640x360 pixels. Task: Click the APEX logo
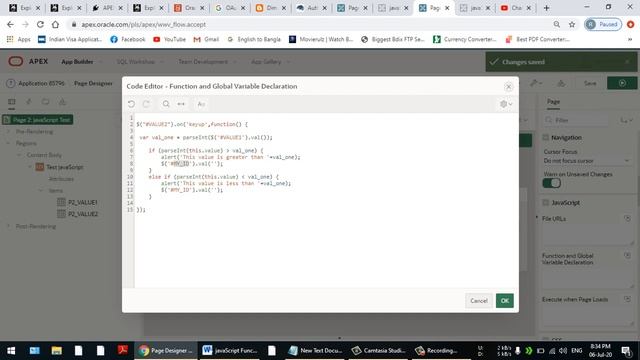(x=28, y=62)
